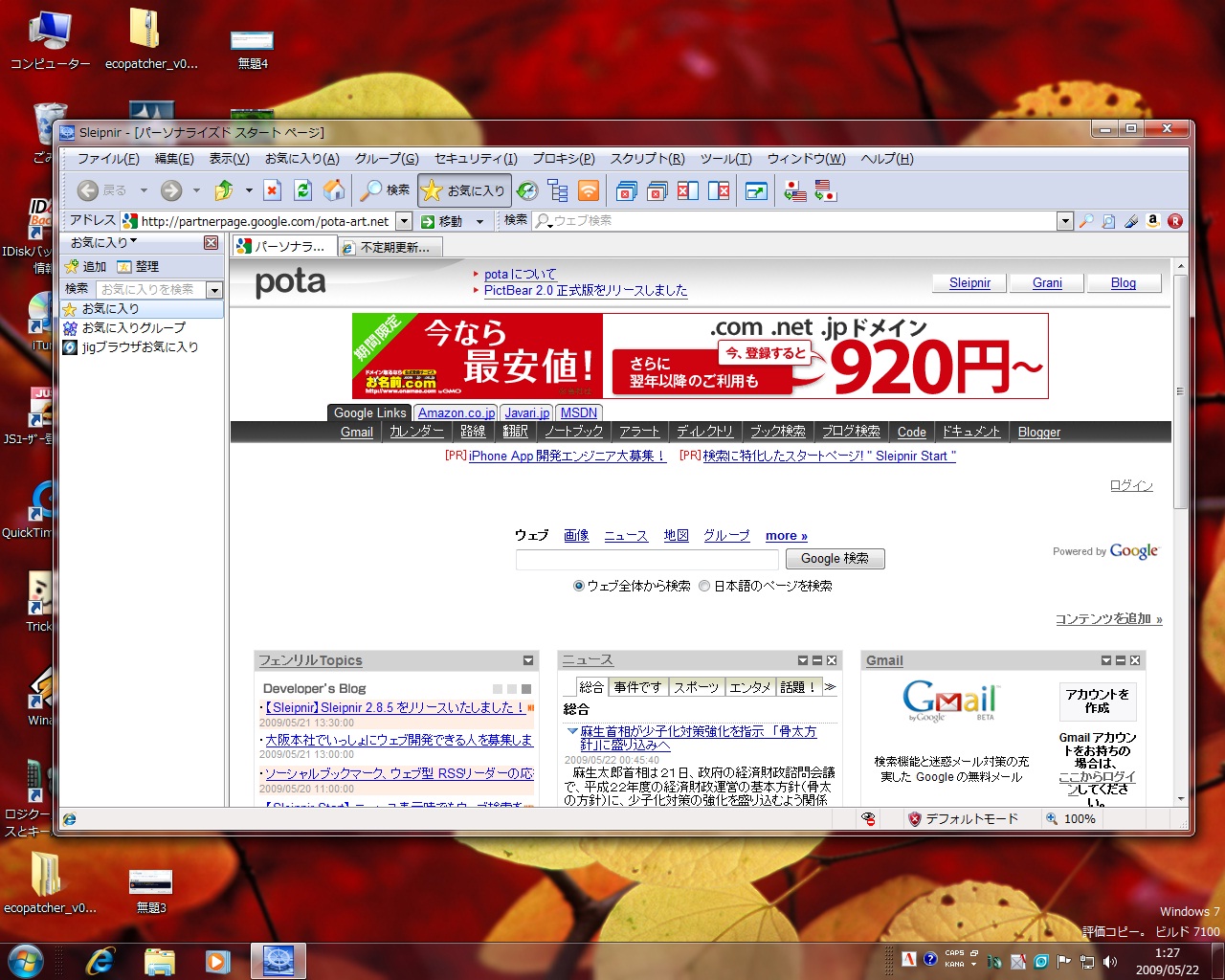
Task: Open the お気に入りを検索 dropdown arrow
Action: (x=214, y=289)
